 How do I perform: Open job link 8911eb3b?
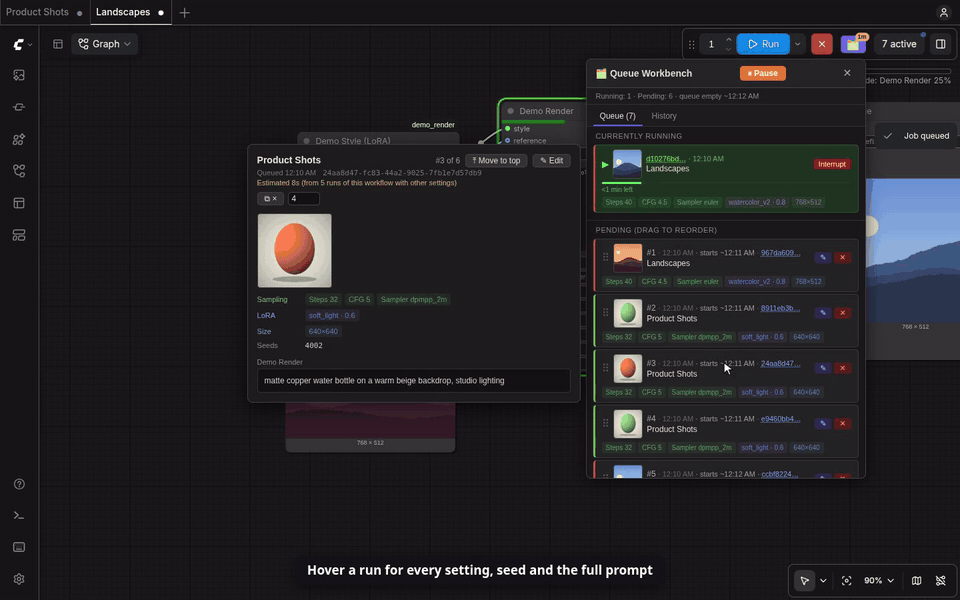pyautogui.click(x=780, y=308)
